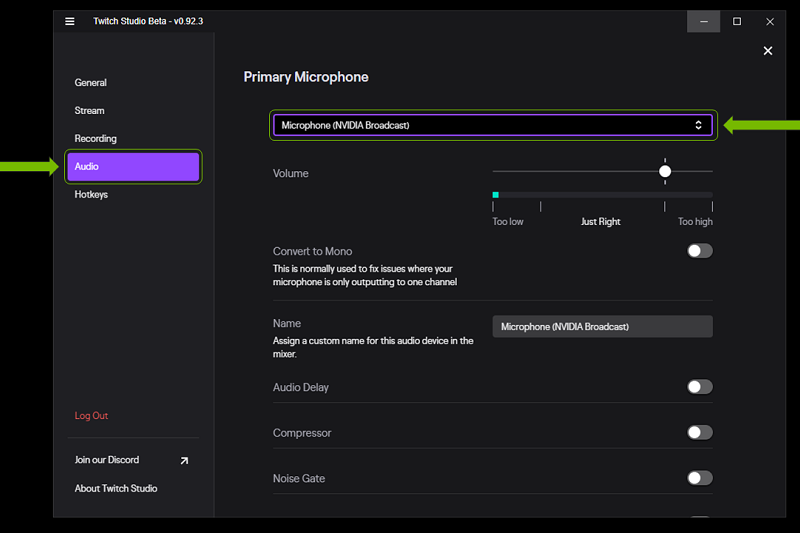Click the Twitch Studio Beta title text
800x533 pixels.
point(148,21)
